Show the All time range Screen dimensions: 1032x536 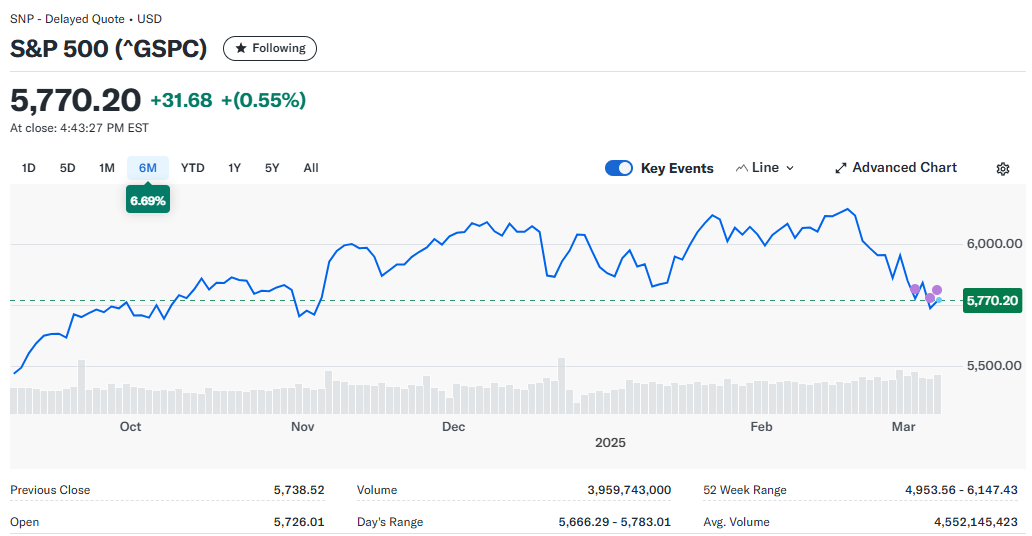point(311,168)
